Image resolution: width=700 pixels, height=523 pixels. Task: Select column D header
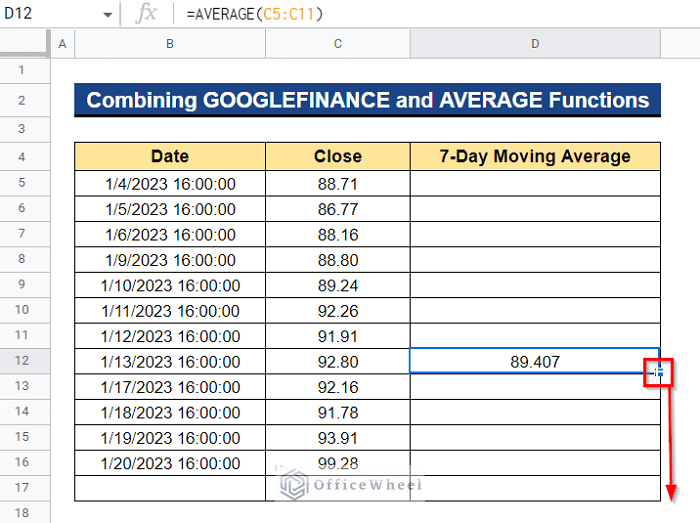pos(535,44)
